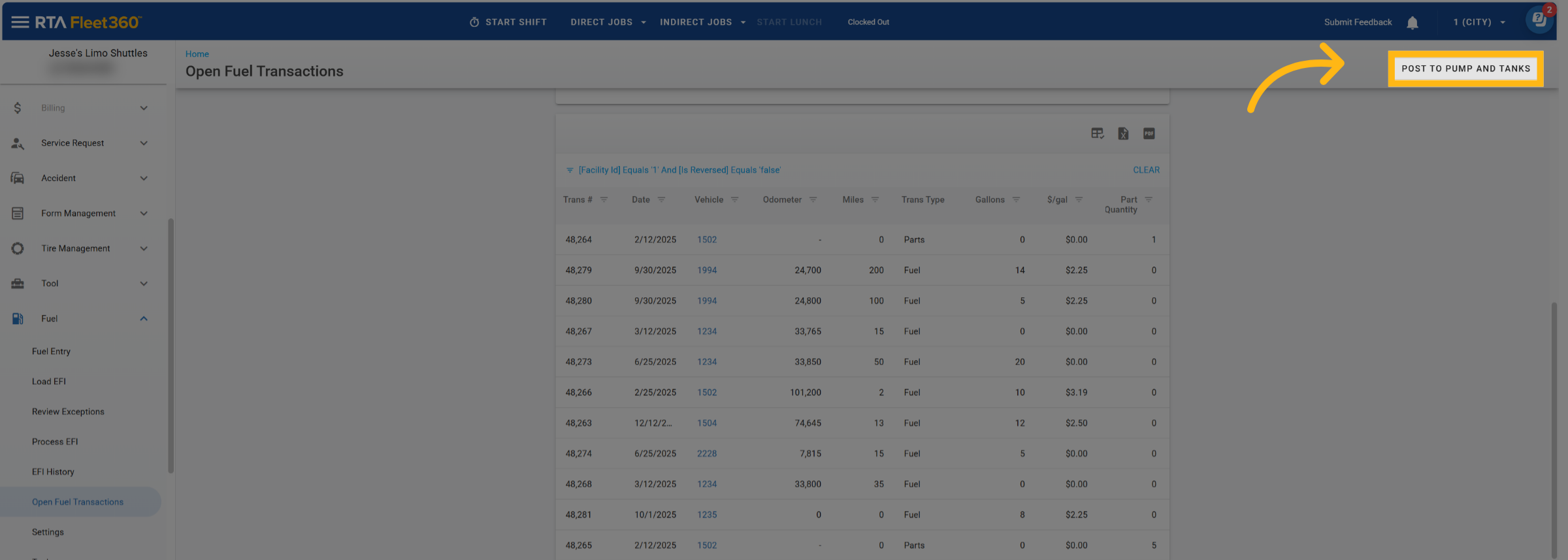Clear the applied table filter
The width and height of the screenshot is (1568, 560).
(x=1146, y=170)
